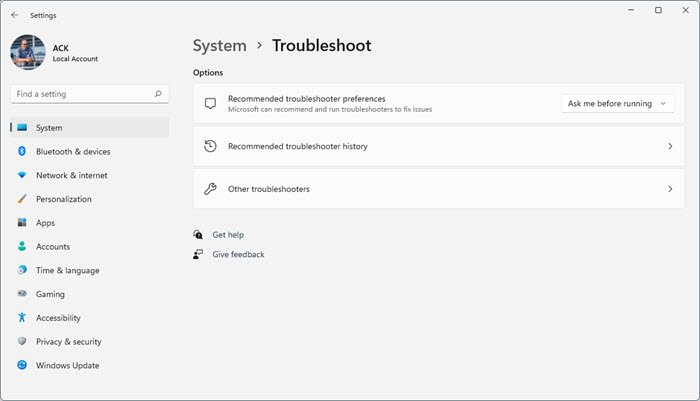
Task: Go to Accounts in sidebar
Action: click(52, 247)
